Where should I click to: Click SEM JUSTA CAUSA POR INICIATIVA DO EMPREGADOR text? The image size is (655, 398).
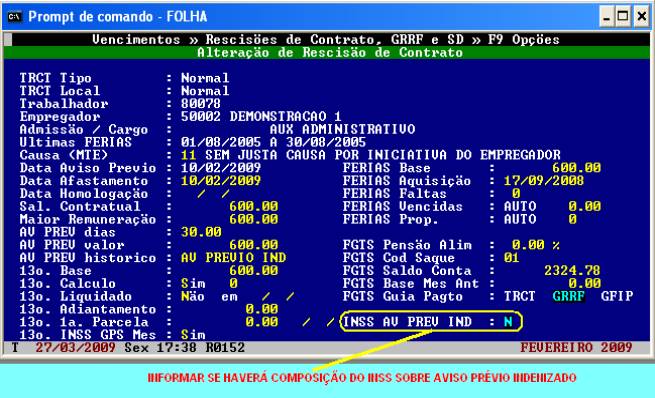pos(383,155)
